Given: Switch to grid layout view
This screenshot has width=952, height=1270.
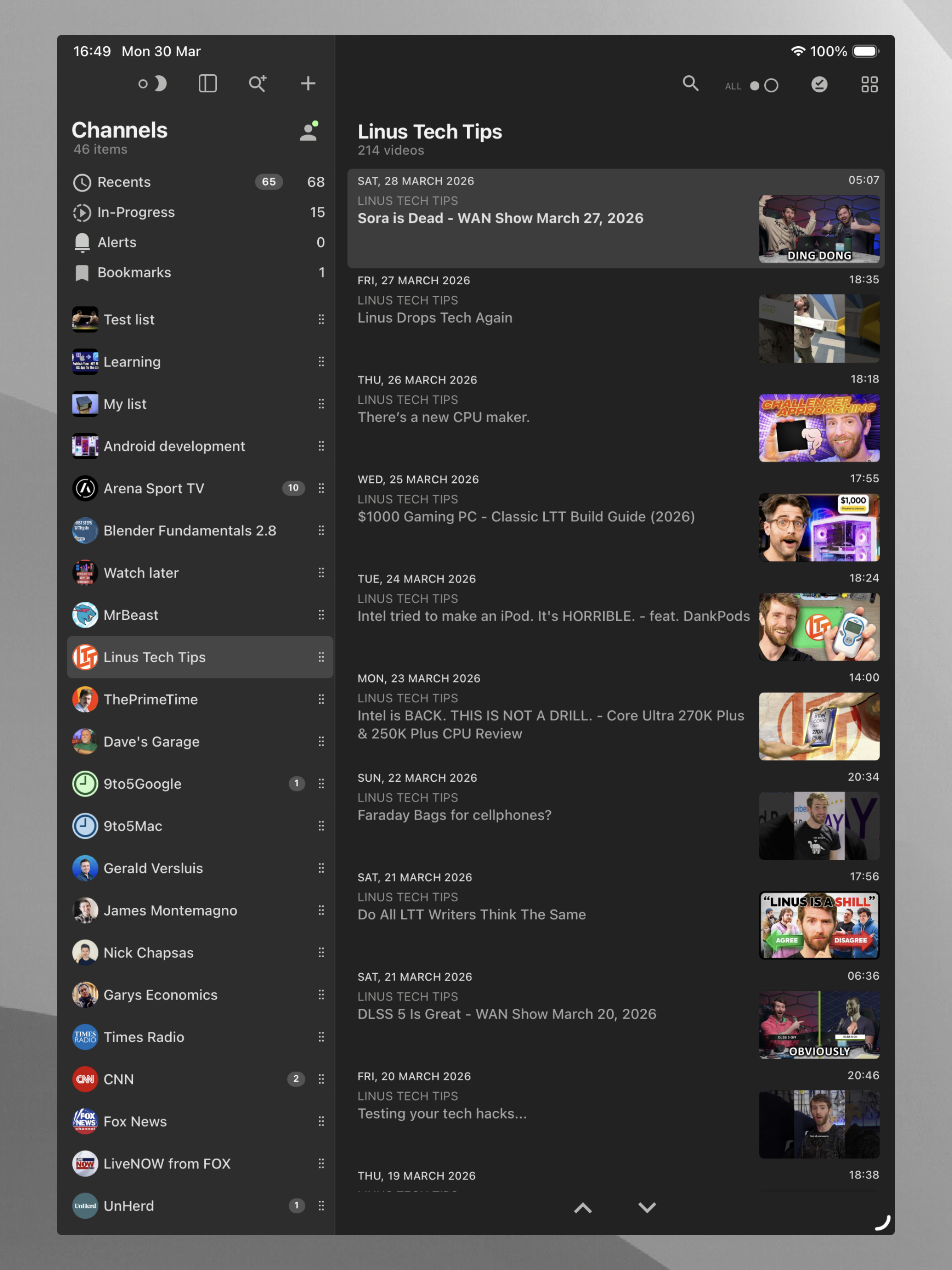Looking at the screenshot, I should tap(869, 85).
